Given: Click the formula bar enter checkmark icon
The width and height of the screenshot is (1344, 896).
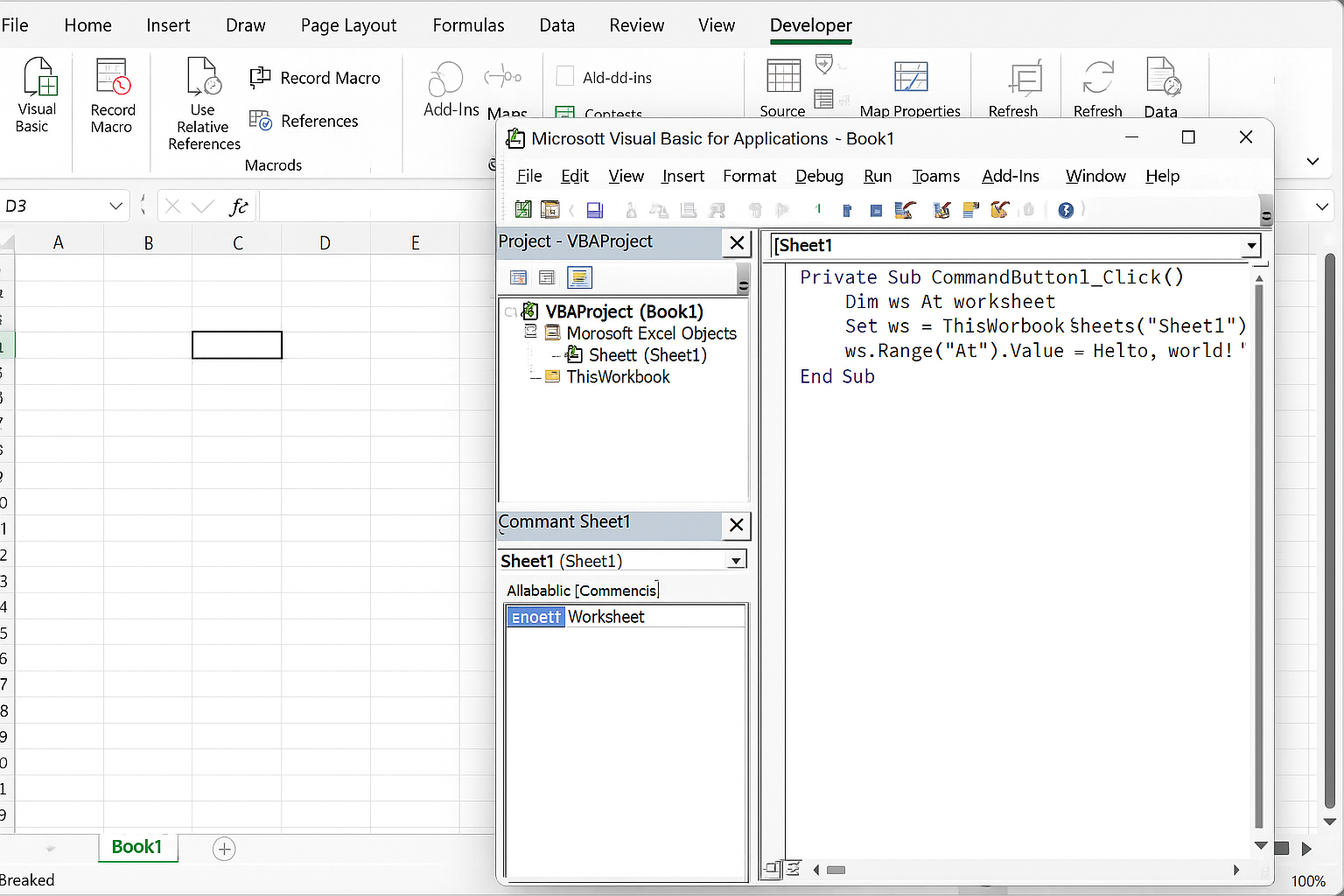Looking at the screenshot, I should pyautogui.click(x=202, y=206).
